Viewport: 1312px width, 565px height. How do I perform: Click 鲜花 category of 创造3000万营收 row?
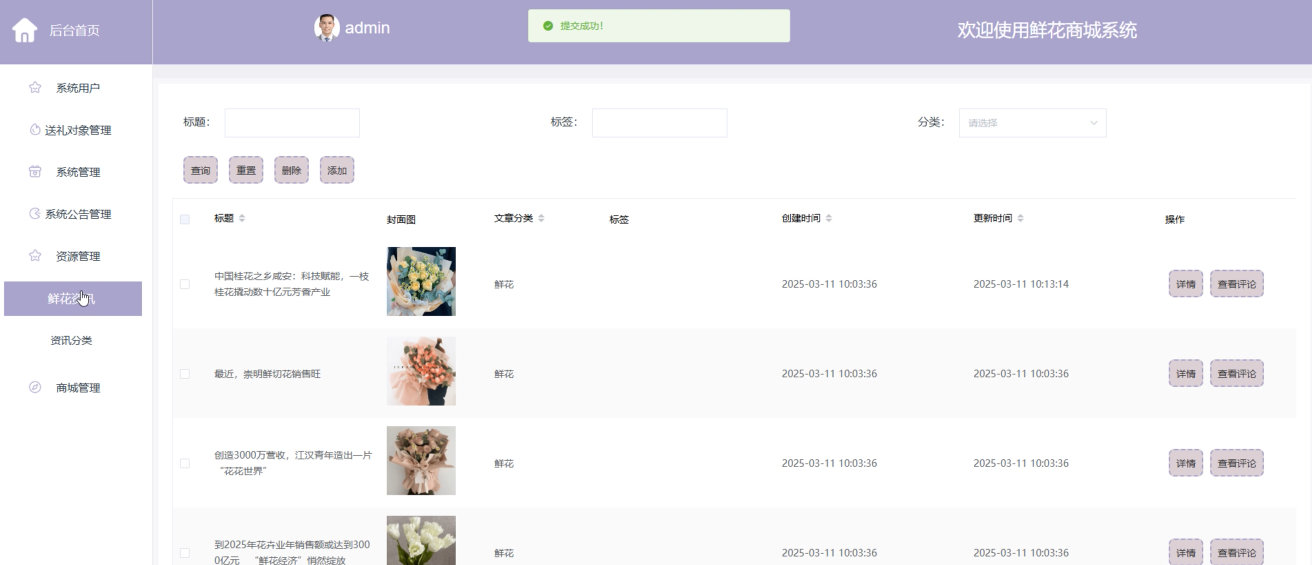[504, 463]
